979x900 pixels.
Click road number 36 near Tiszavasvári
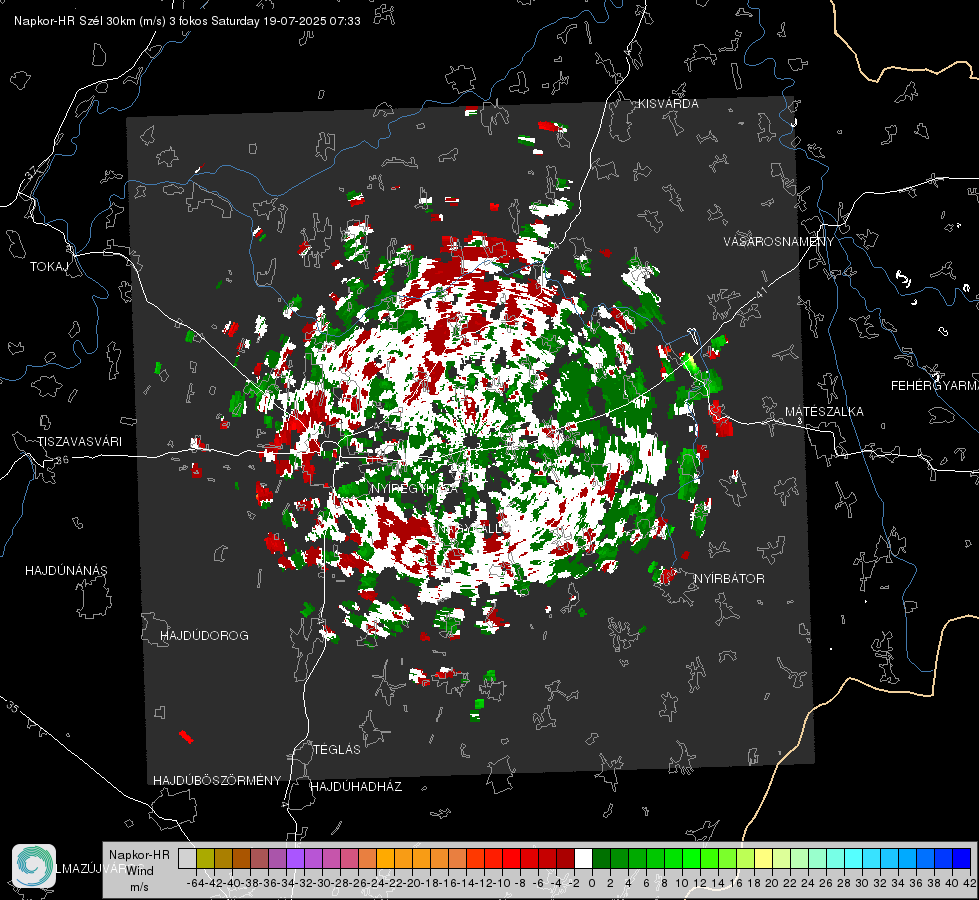tap(62, 460)
